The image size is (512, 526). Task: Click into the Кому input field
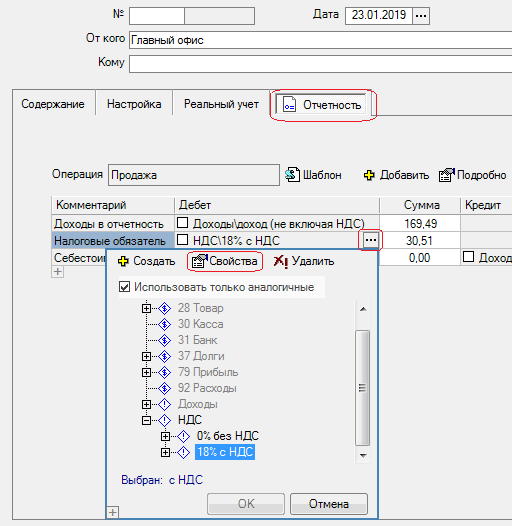click(x=320, y=64)
